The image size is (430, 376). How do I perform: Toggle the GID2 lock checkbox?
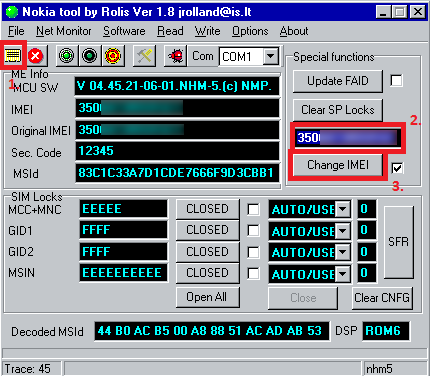click(x=253, y=252)
